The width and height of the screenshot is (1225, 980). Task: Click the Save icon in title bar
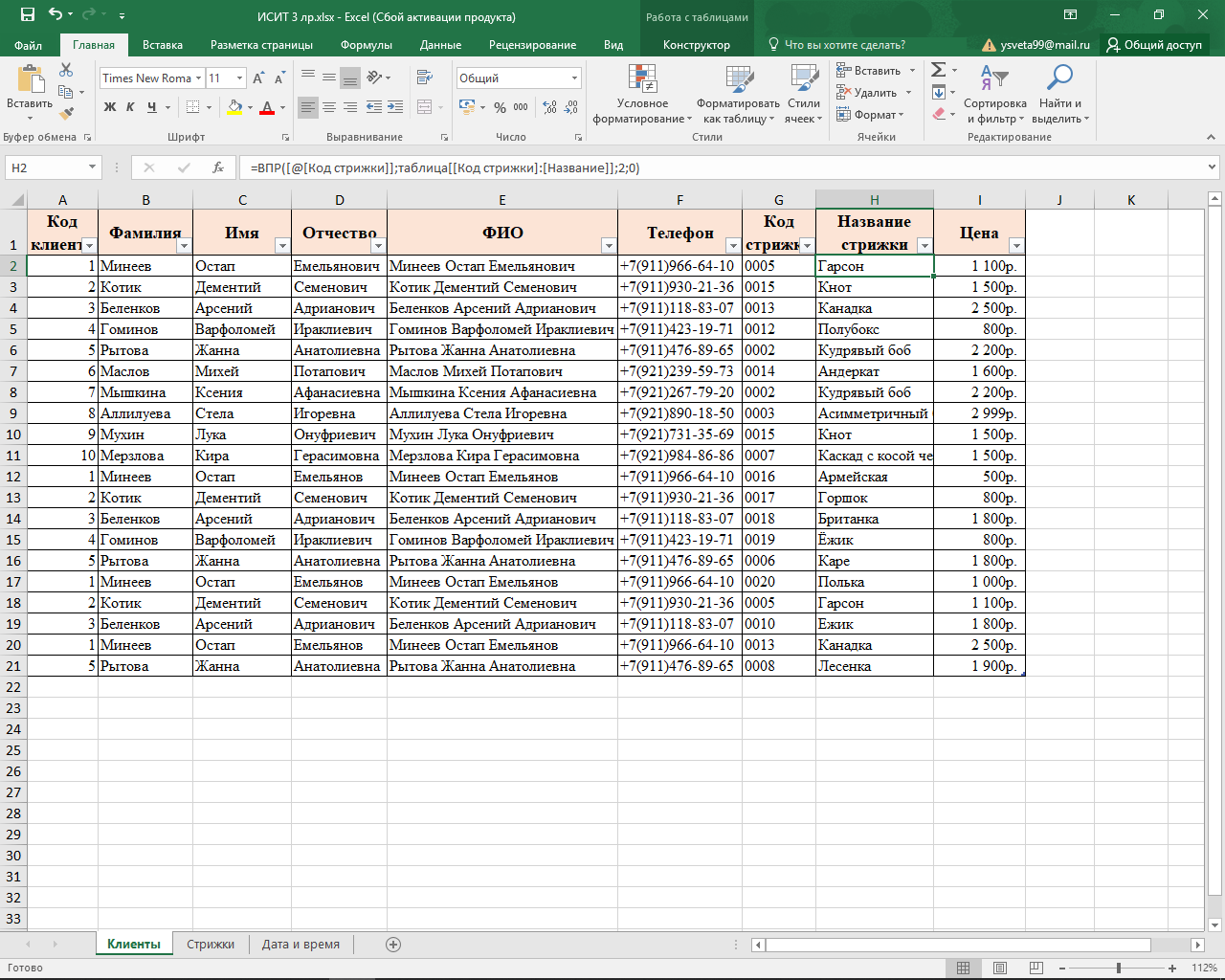(28, 15)
